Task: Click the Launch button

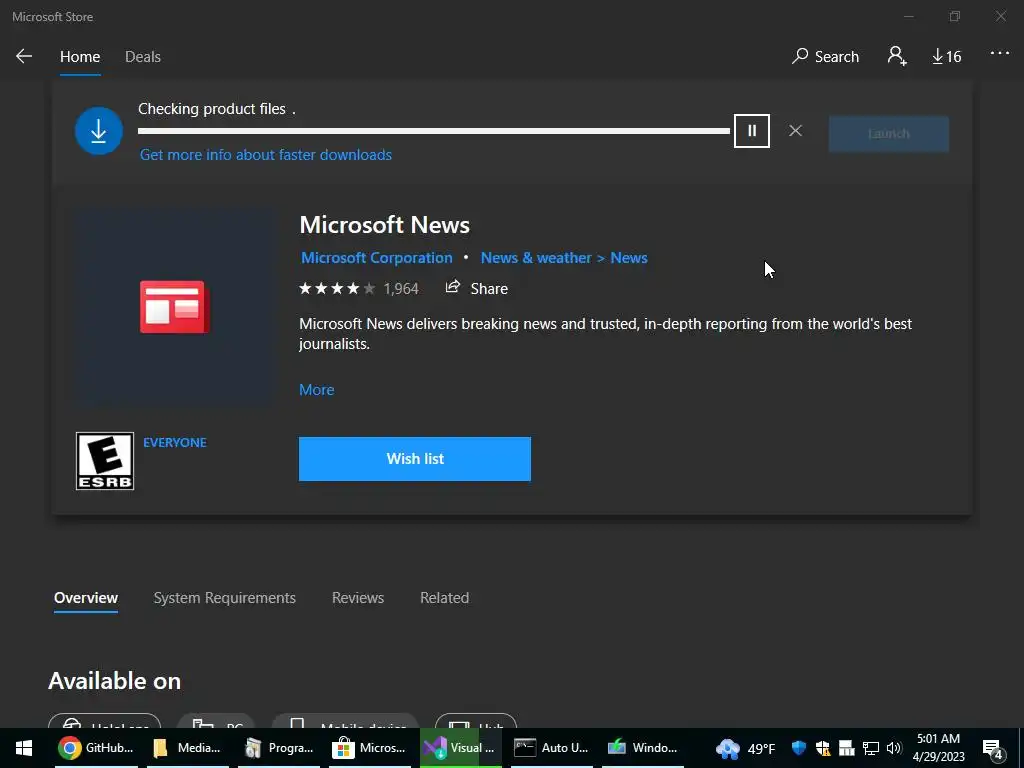Action: coord(889,134)
